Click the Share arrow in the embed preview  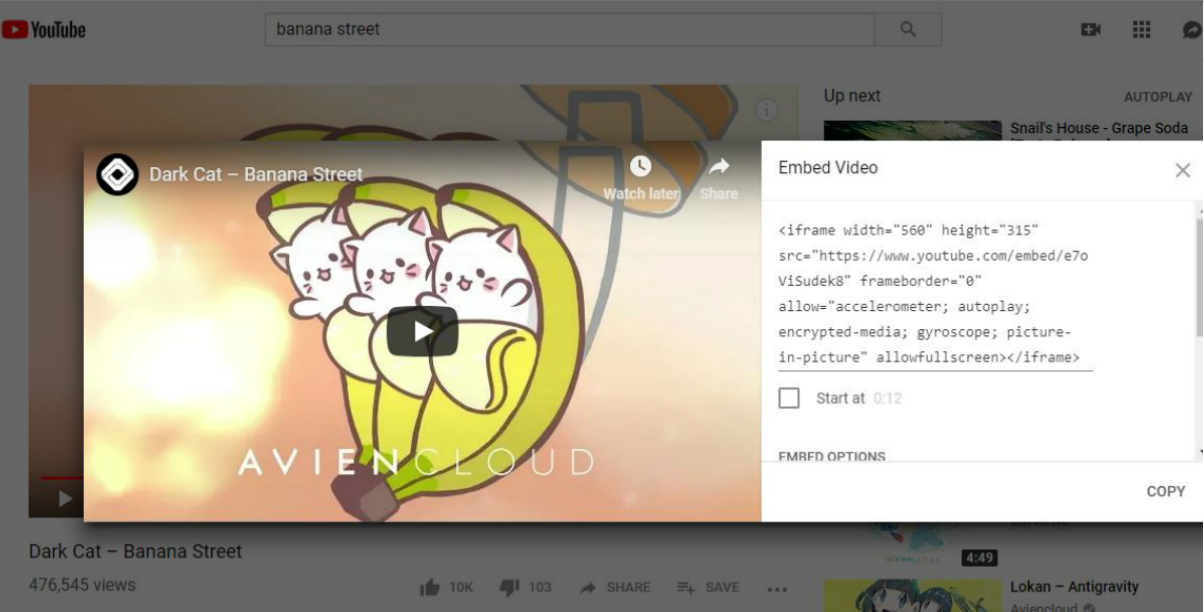point(719,178)
